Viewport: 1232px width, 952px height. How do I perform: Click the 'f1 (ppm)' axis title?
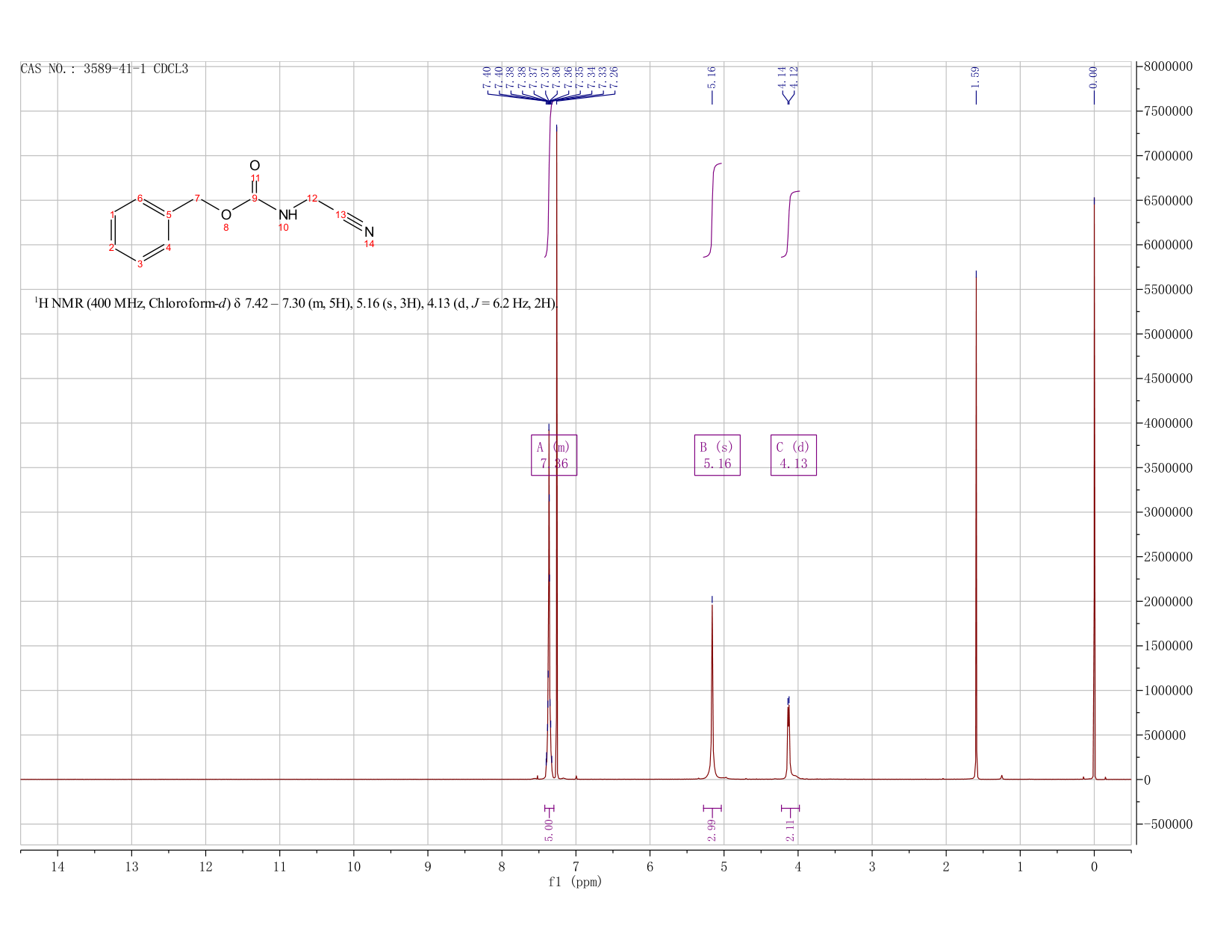(x=575, y=882)
